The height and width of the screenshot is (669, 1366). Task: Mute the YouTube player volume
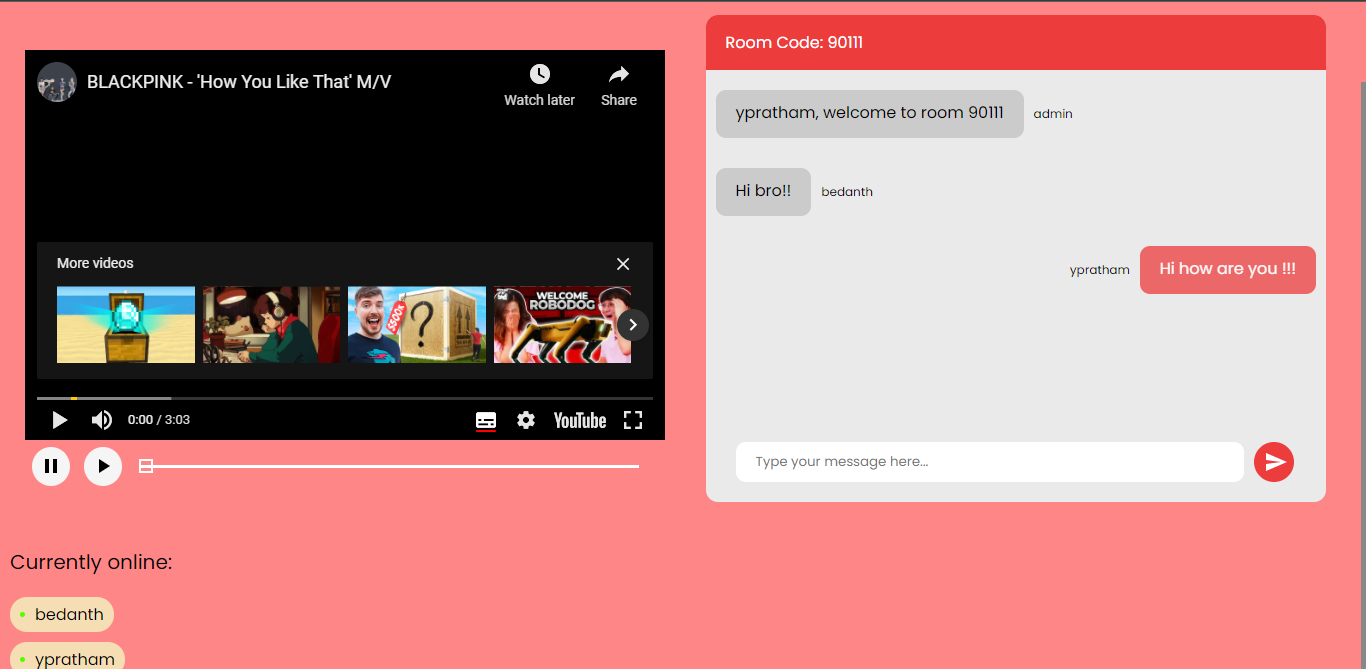[101, 420]
